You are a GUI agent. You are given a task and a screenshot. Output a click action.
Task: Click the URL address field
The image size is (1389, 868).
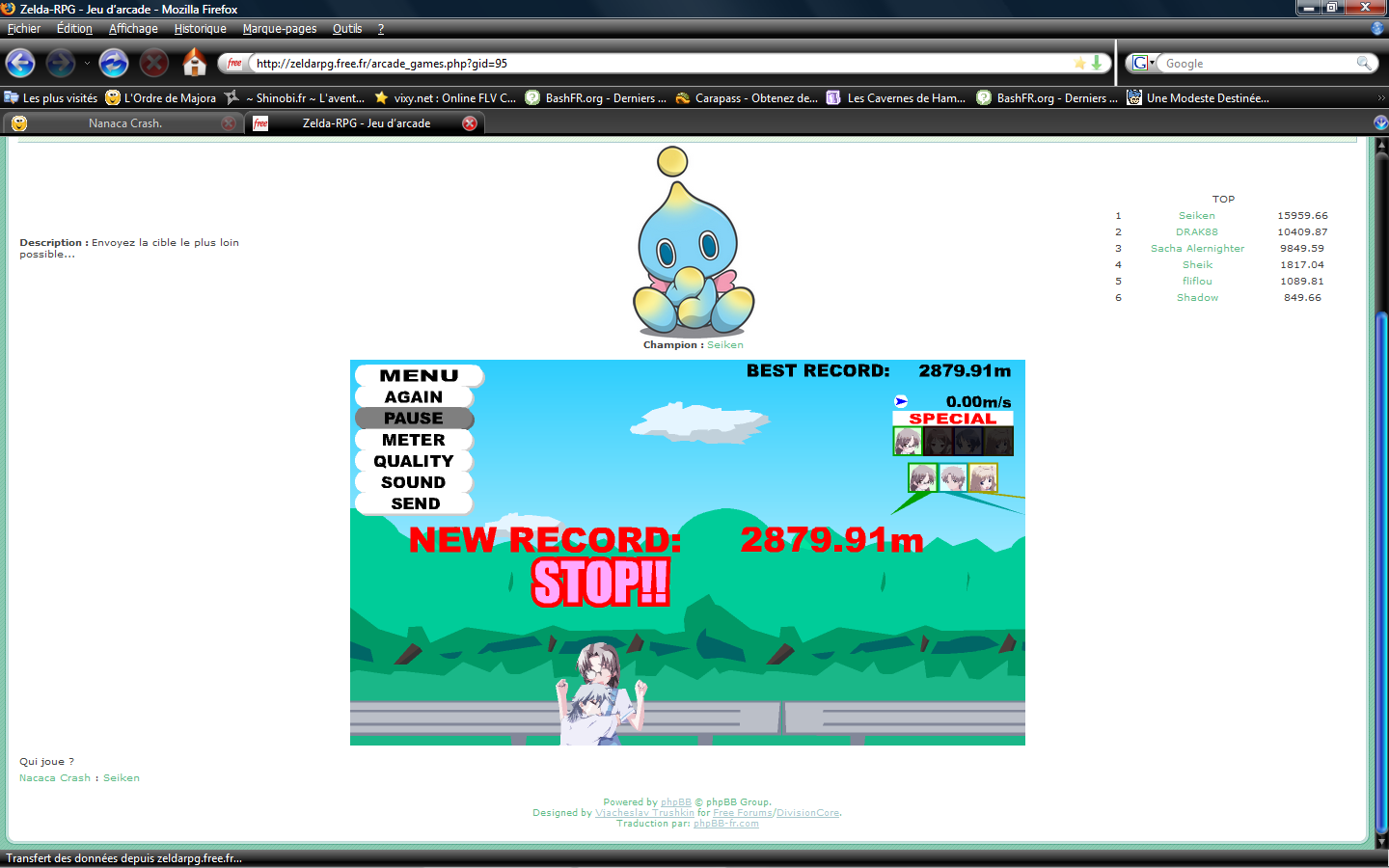(662, 64)
